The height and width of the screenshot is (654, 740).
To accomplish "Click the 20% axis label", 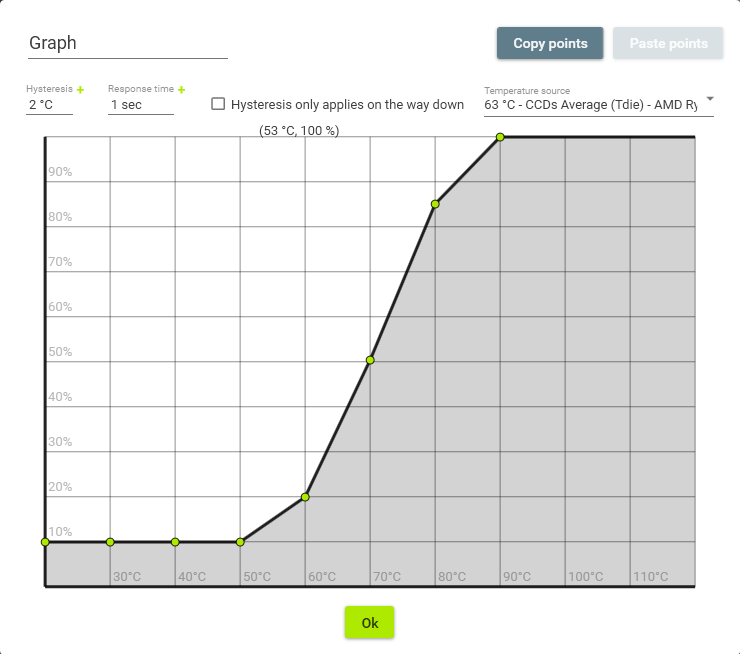I will [60, 487].
